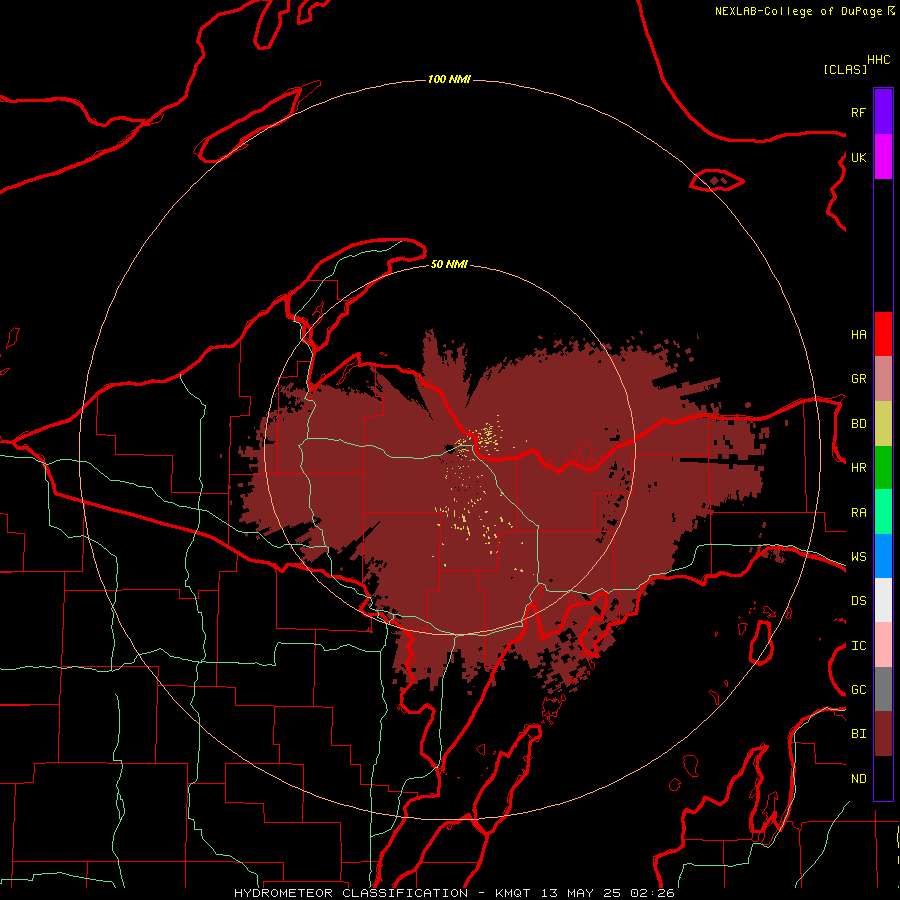
Task: Click the RA light green legend swatch
Action: tap(883, 512)
